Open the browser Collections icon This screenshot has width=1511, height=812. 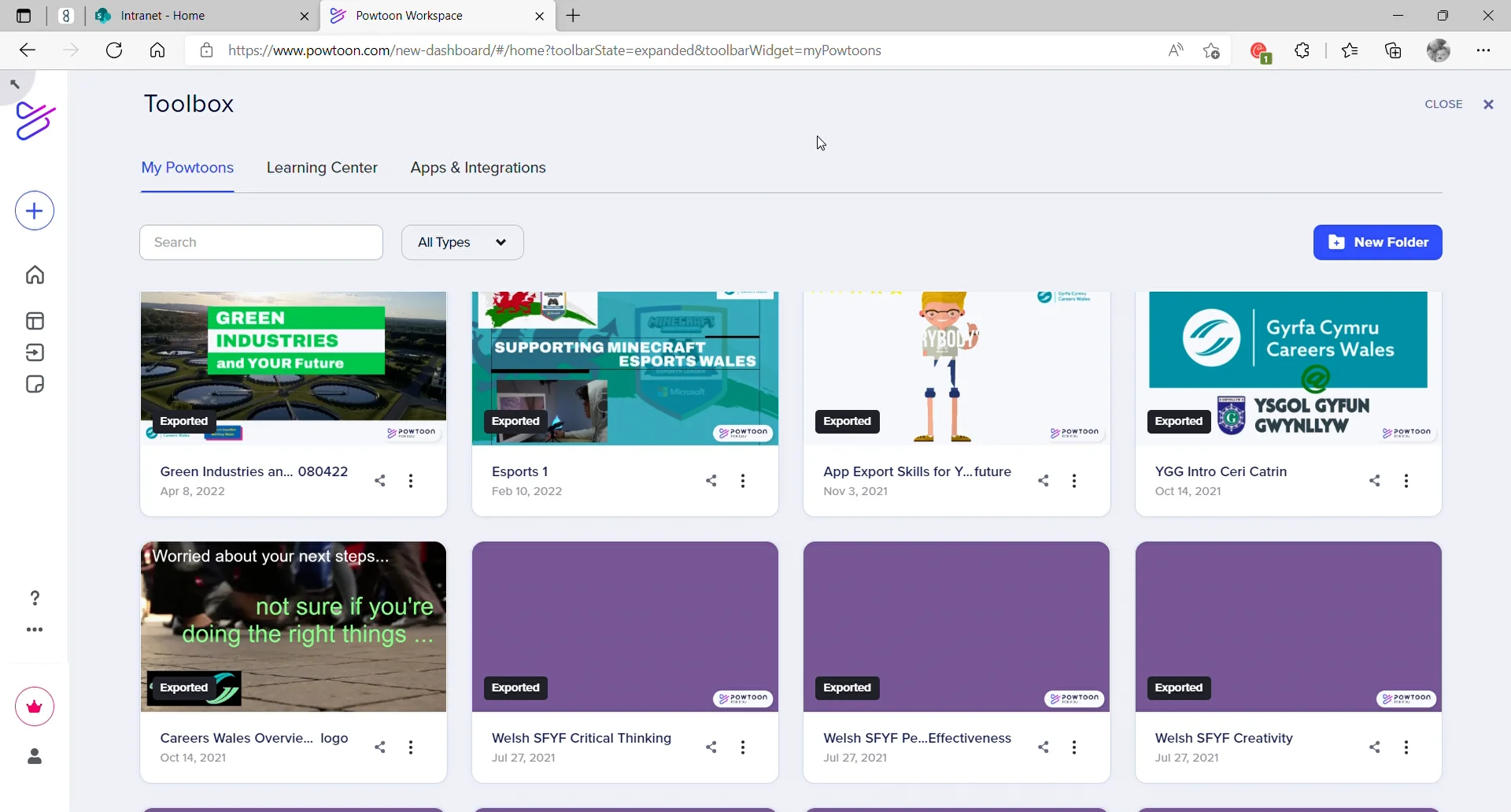(1393, 50)
